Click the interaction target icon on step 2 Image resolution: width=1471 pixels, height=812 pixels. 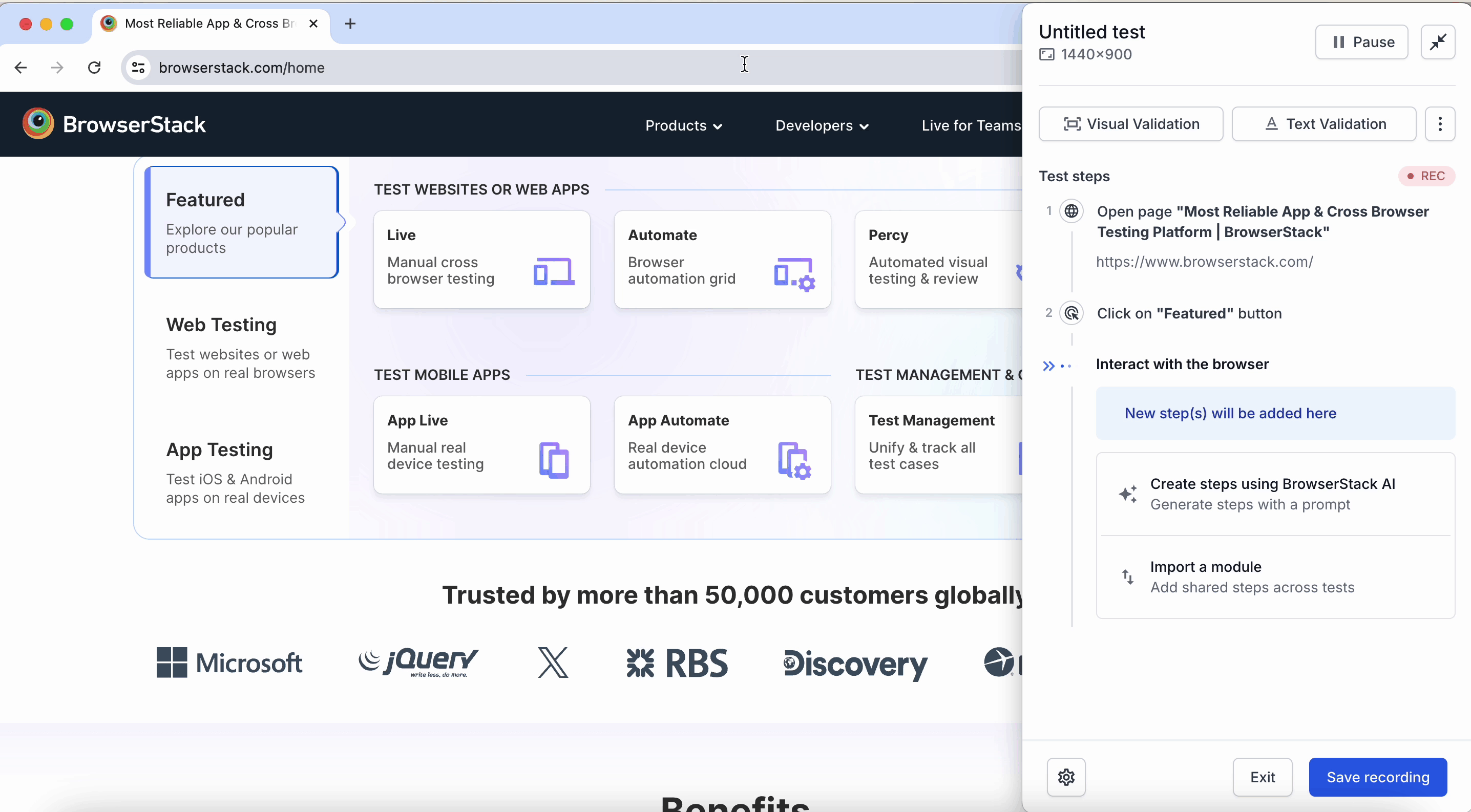1071,313
